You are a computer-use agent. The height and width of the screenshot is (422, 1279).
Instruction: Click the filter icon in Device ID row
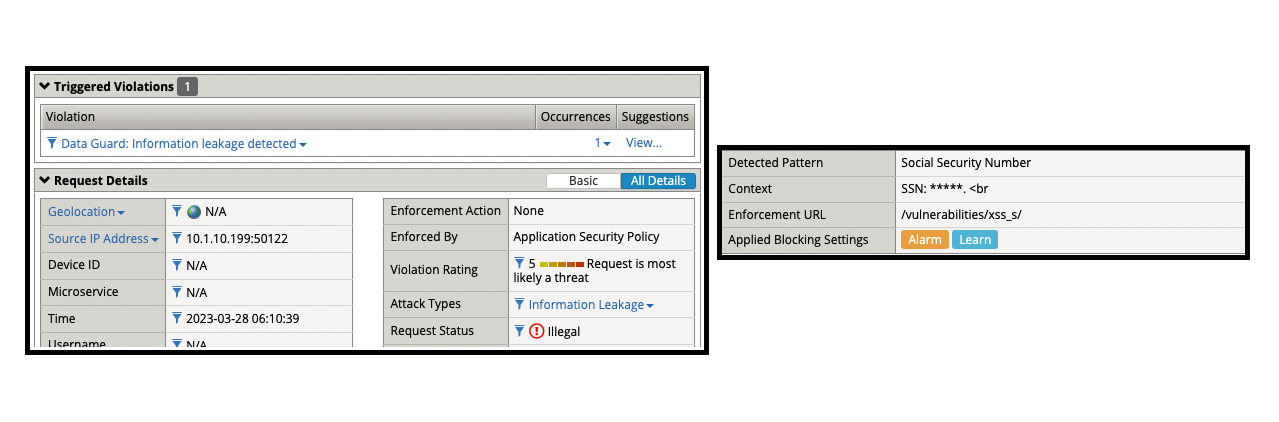[177, 265]
